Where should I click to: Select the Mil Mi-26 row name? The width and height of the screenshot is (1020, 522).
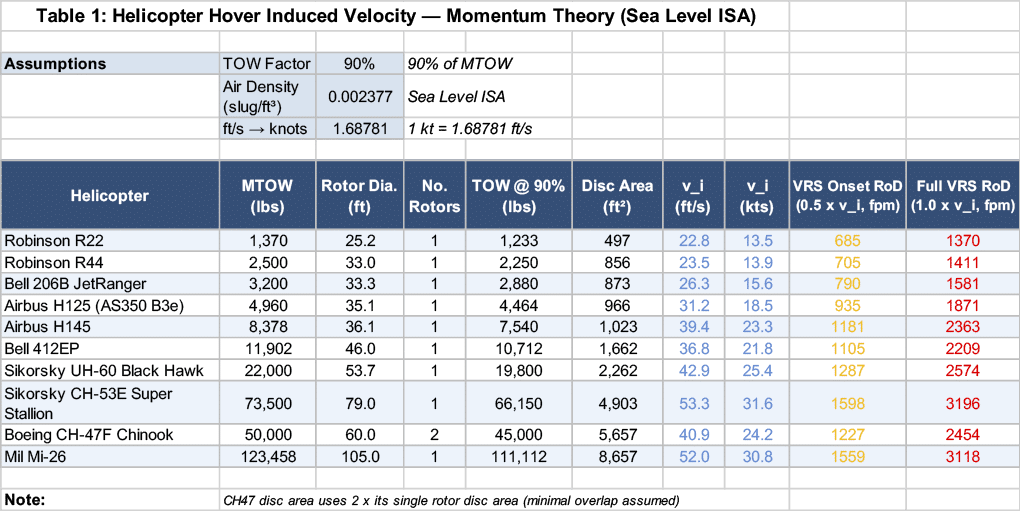click(x=111, y=456)
